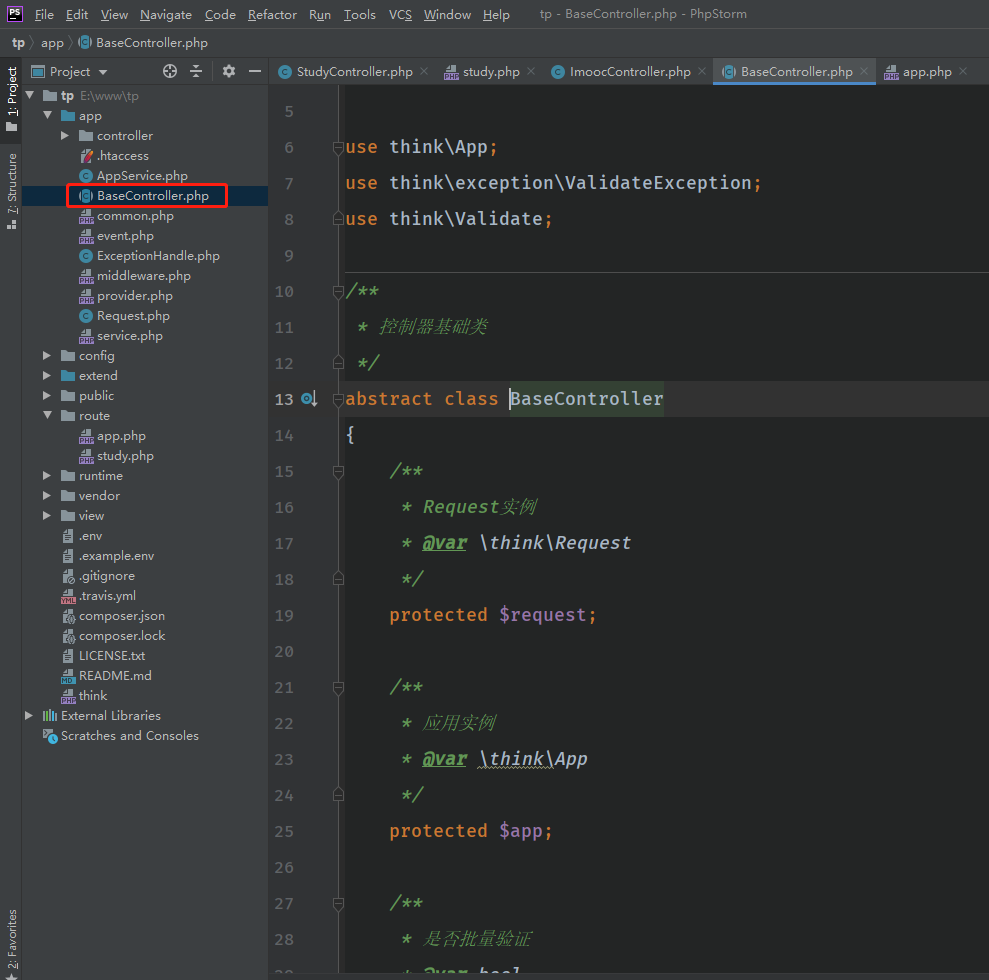Close the app.php editor tab
This screenshot has width=989, height=980.
click(963, 71)
